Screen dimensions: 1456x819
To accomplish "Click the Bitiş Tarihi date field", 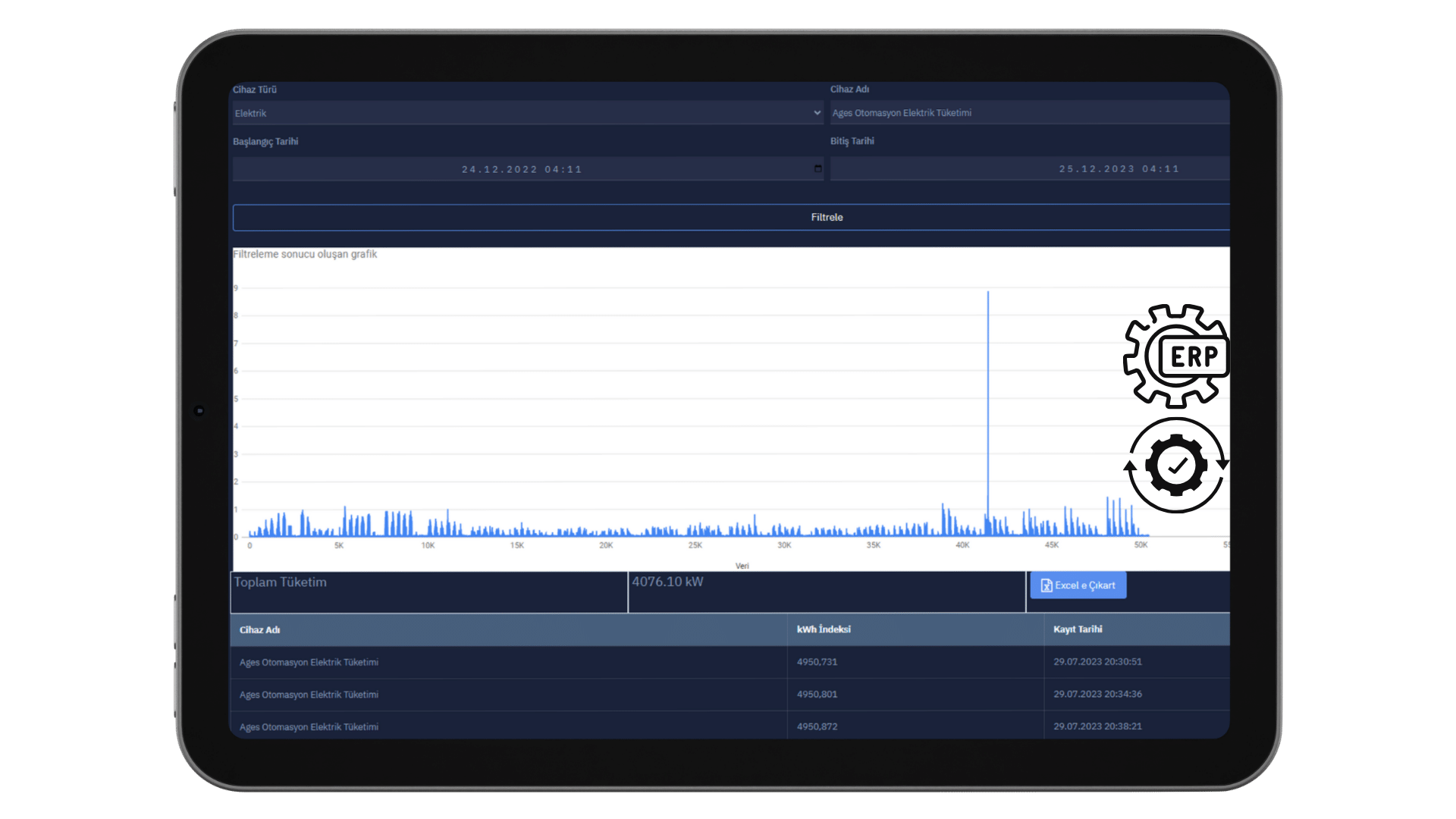I will tap(1028, 169).
